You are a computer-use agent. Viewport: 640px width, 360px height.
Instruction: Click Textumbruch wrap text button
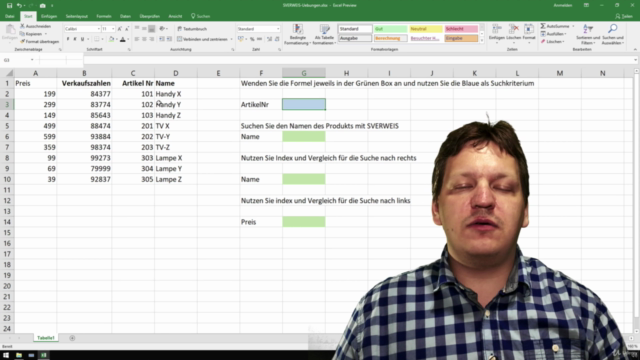(x=192, y=29)
